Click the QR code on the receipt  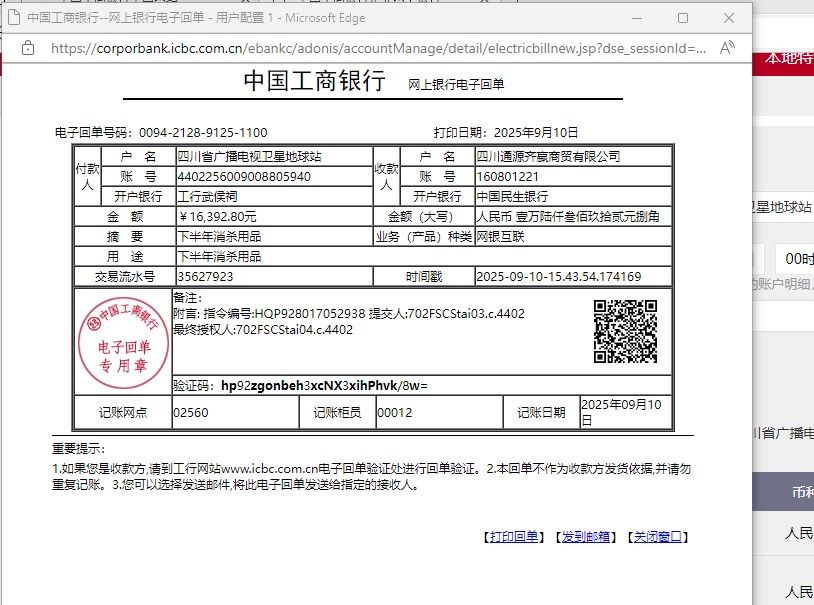pos(626,331)
